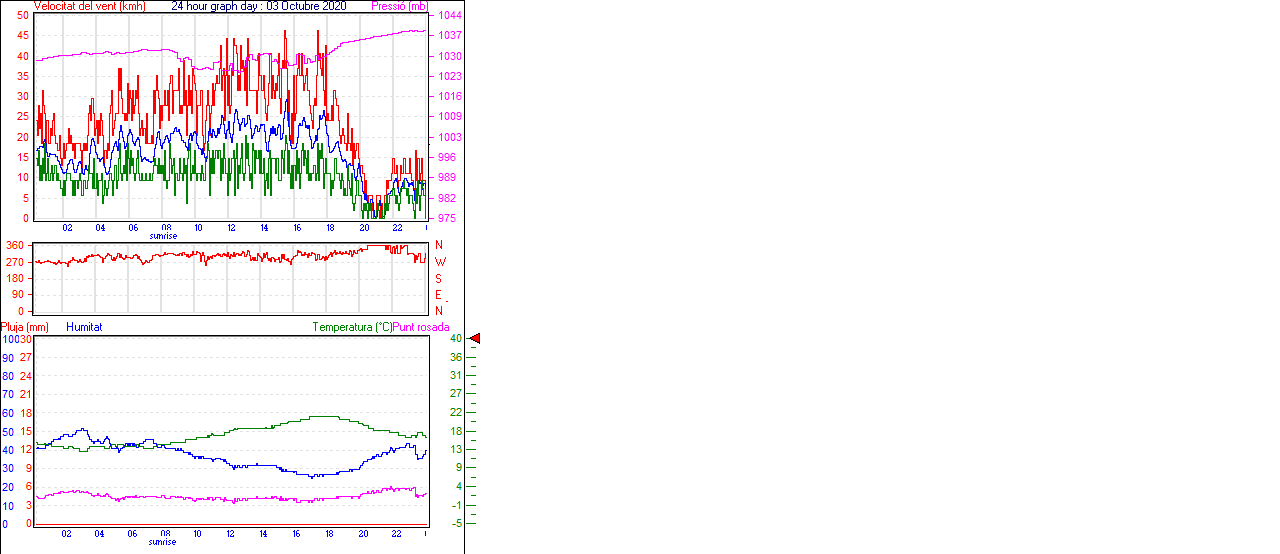1280x554 pixels.
Task: Select the 'S' direction label on the wind direction graph
Action: point(438,279)
